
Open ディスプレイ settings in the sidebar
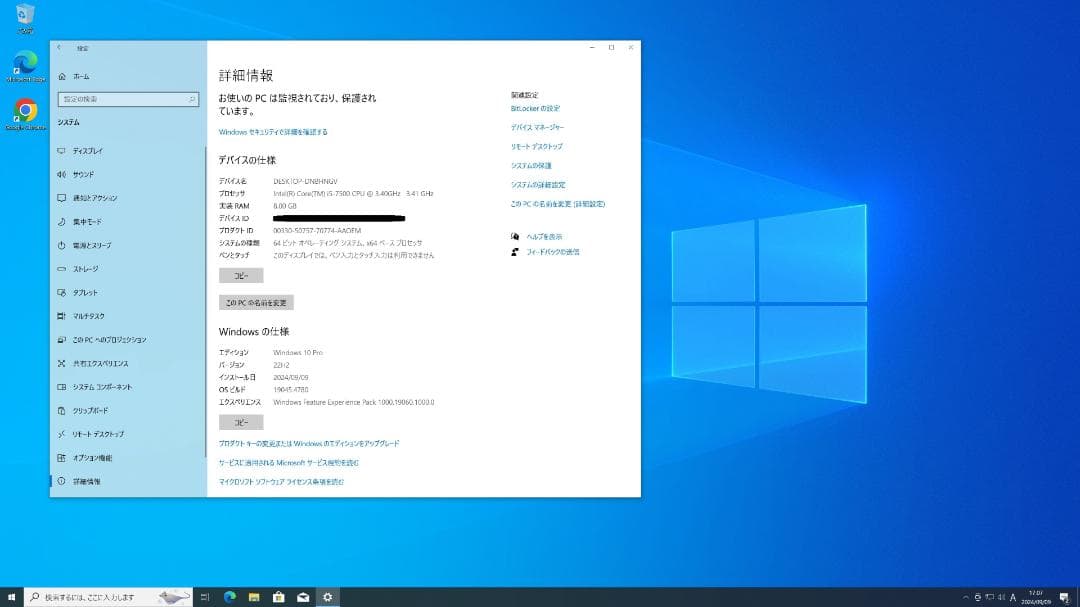click(x=90, y=150)
